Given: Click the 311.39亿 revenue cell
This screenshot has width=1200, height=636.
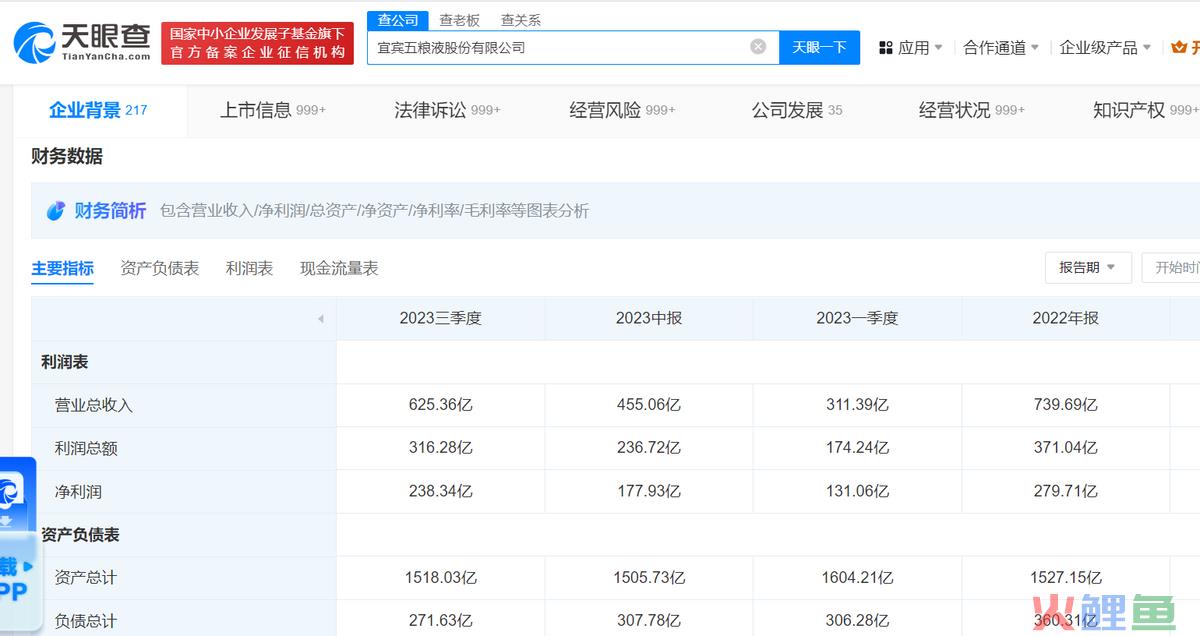Looking at the screenshot, I should (857, 405).
